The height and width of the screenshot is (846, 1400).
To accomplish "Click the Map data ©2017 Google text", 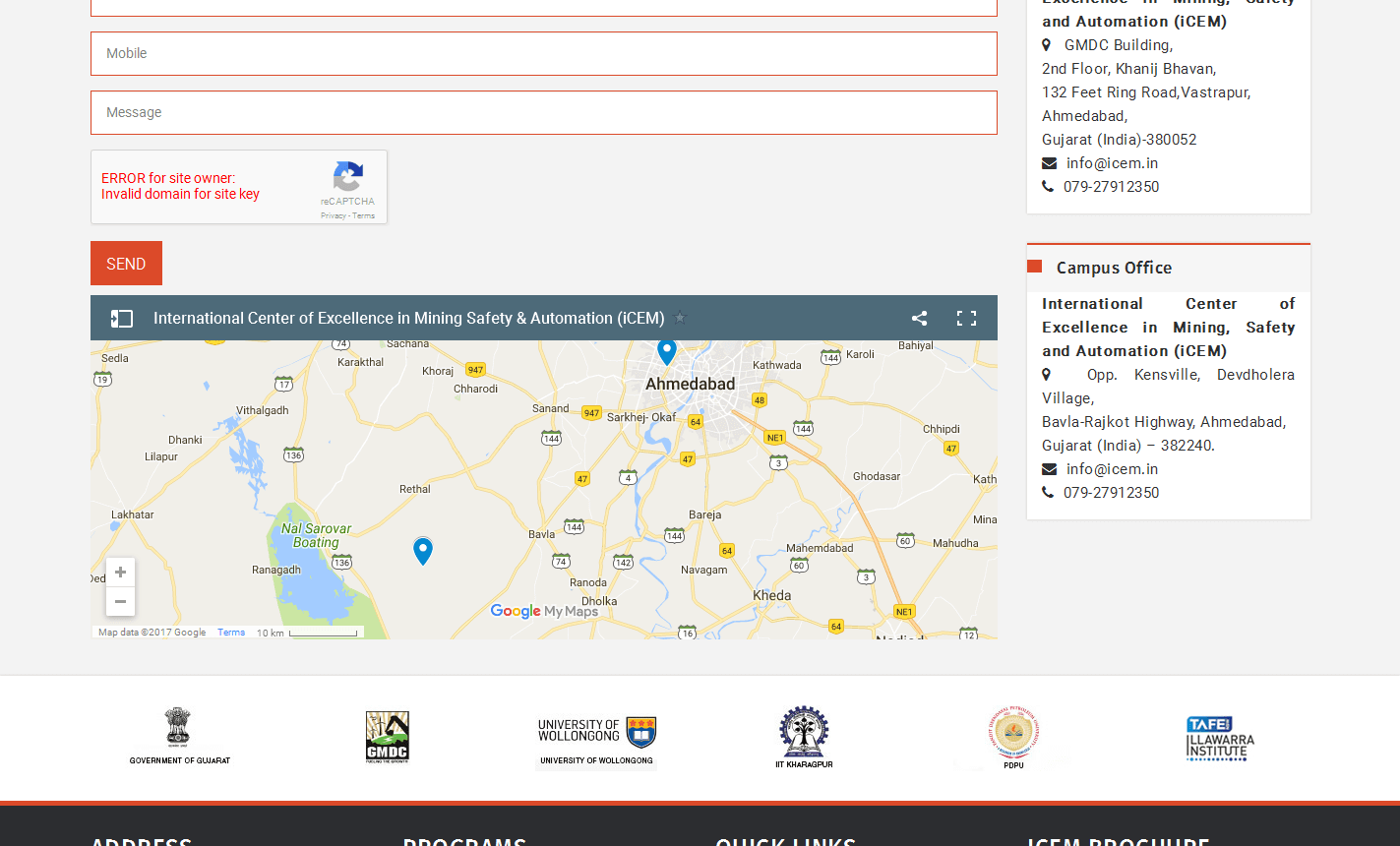I will pos(152,633).
